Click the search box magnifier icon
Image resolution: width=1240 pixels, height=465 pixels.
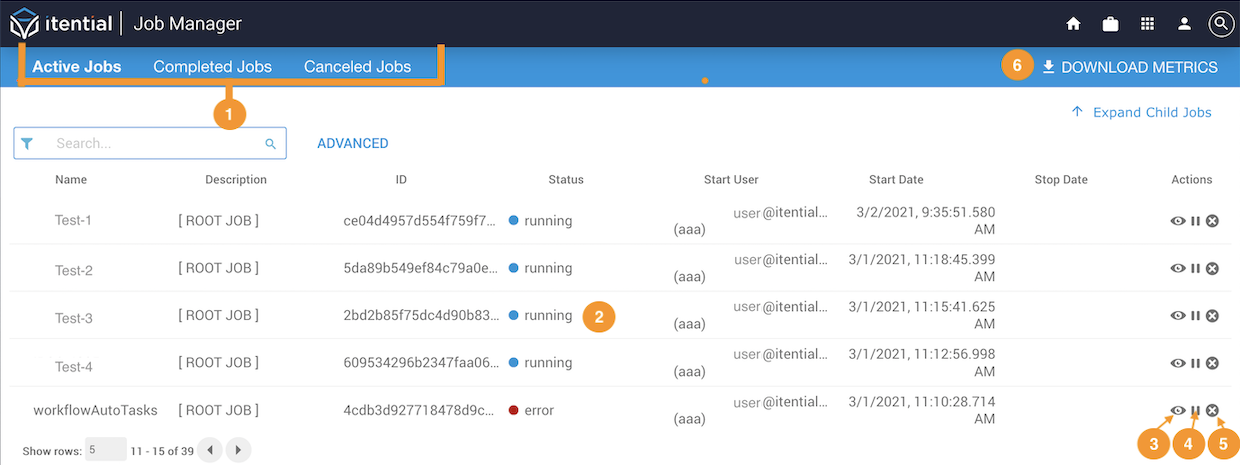tap(270, 144)
